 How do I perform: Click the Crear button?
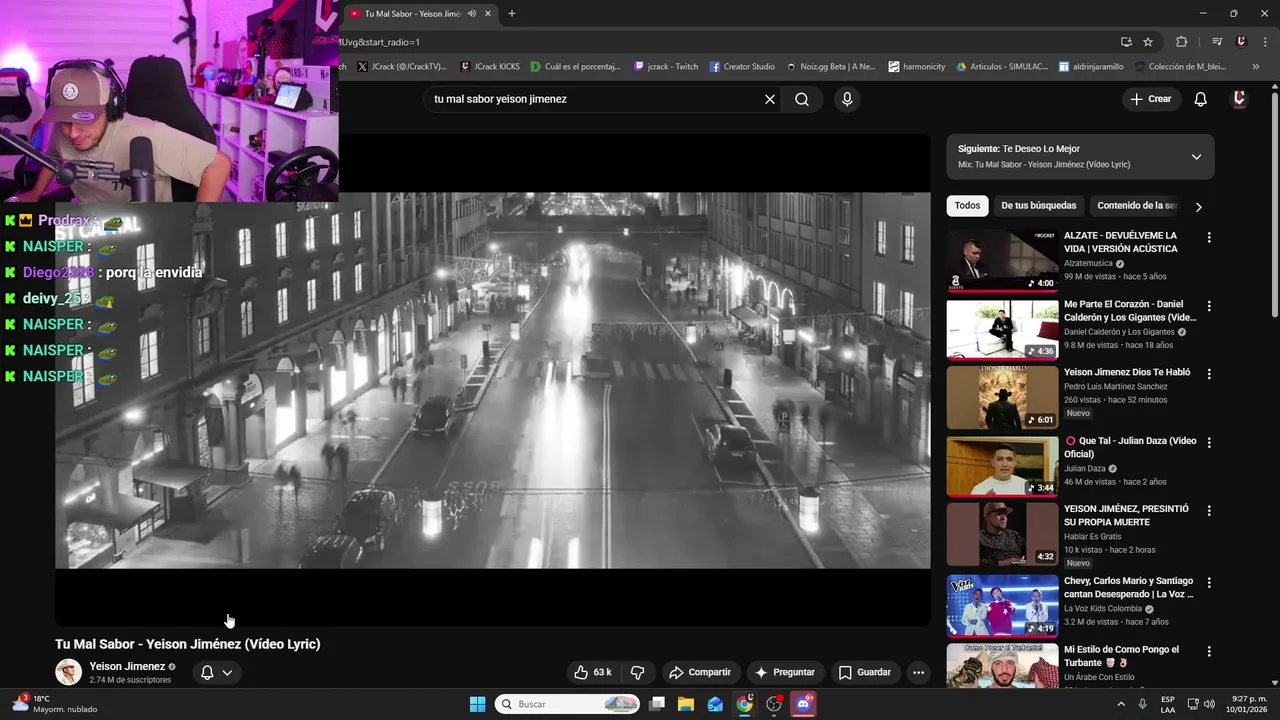click(x=1150, y=99)
